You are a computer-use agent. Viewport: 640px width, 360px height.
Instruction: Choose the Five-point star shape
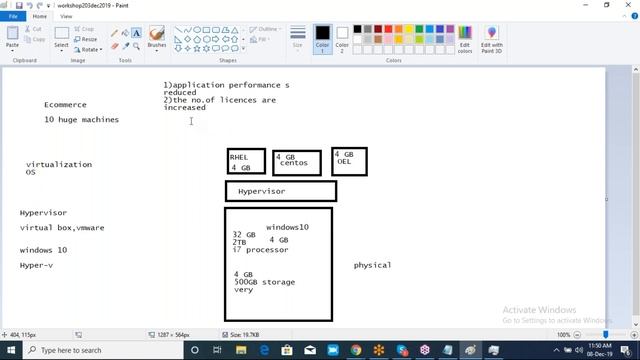pyautogui.click(x=197, y=49)
